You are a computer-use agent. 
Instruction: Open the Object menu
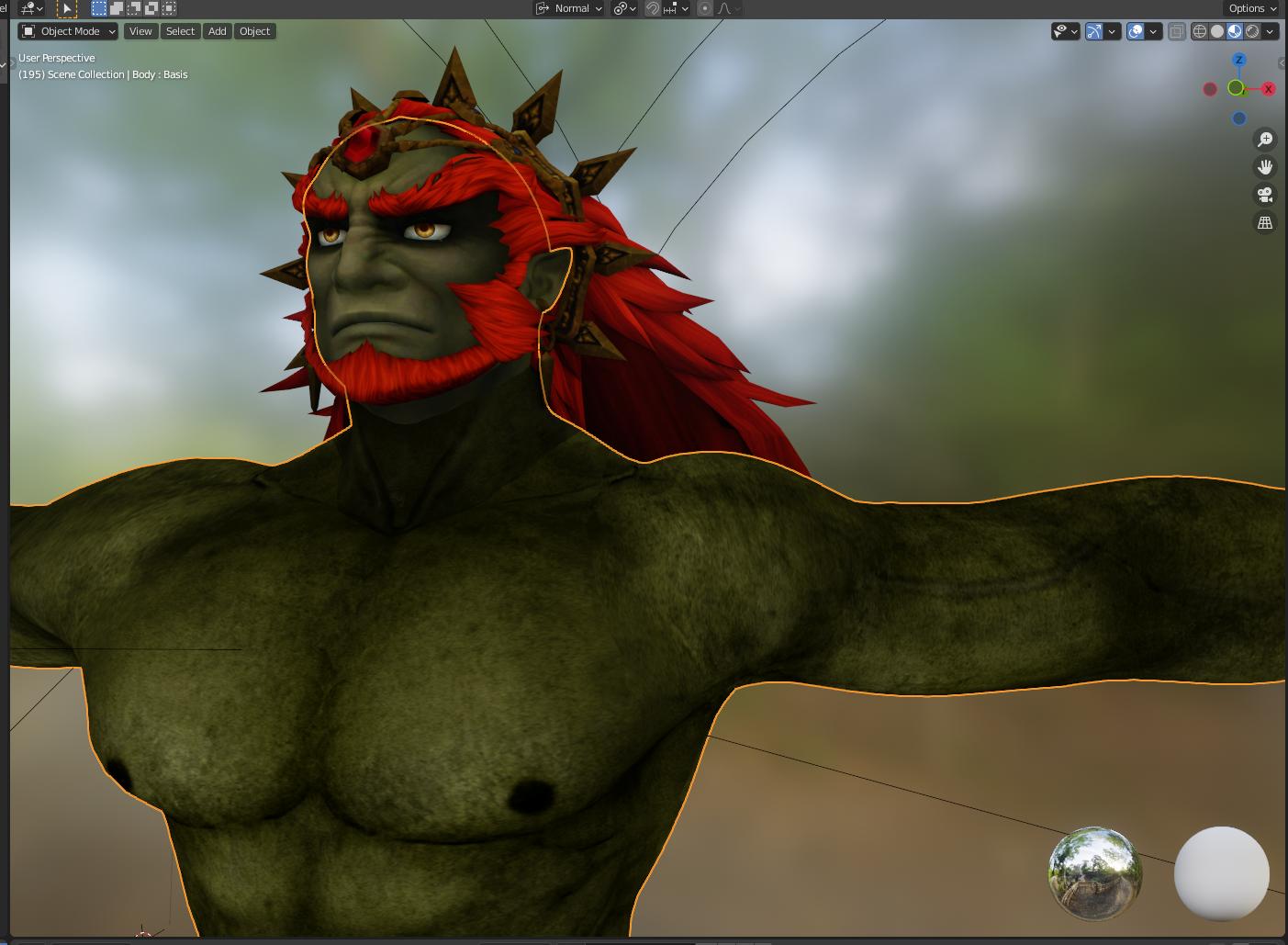pyautogui.click(x=254, y=31)
